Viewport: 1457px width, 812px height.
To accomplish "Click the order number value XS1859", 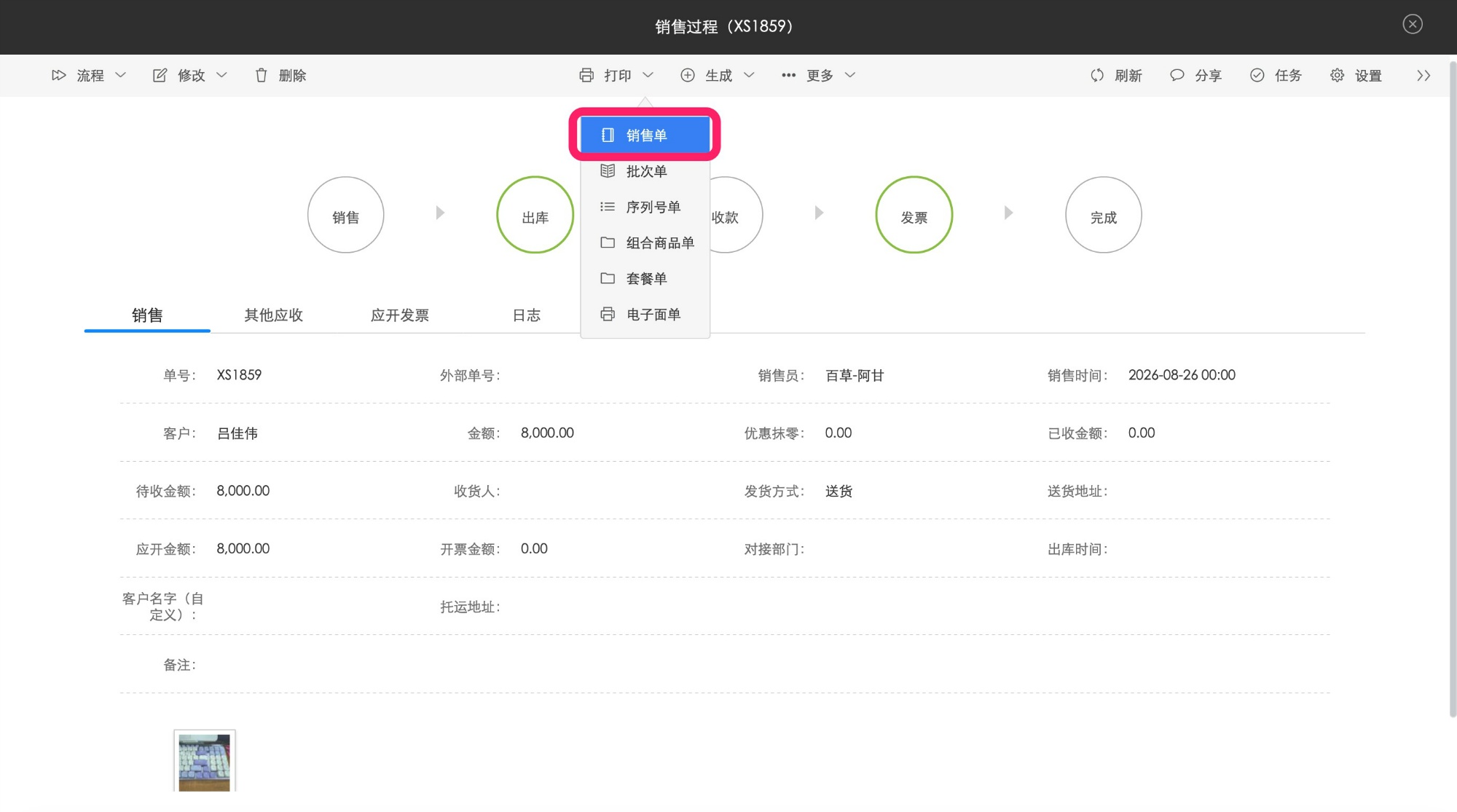I will coord(239,375).
